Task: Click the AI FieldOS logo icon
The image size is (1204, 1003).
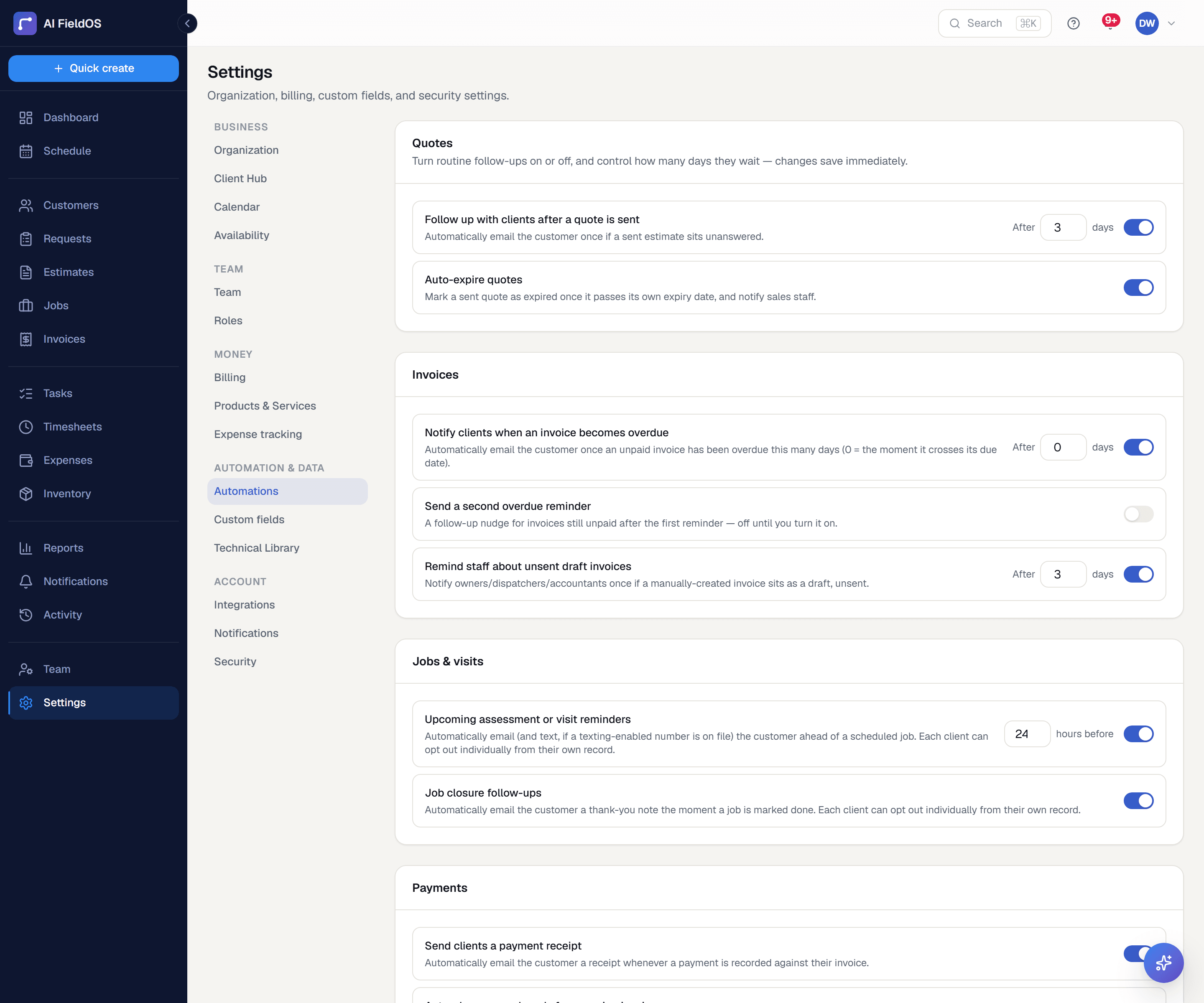Action: [x=25, y=23]
